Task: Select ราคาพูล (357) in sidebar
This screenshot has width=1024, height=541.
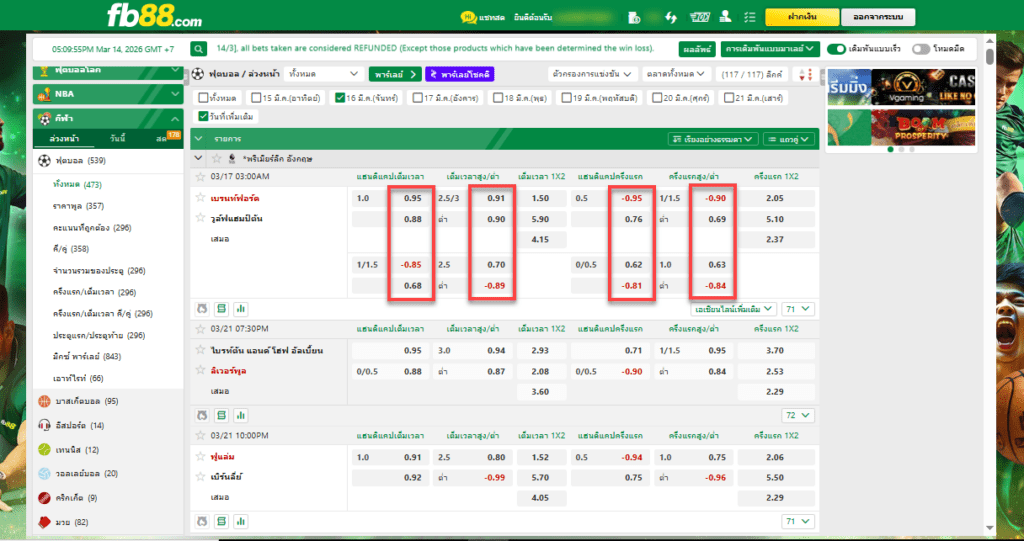Action: tap(78, 206)
